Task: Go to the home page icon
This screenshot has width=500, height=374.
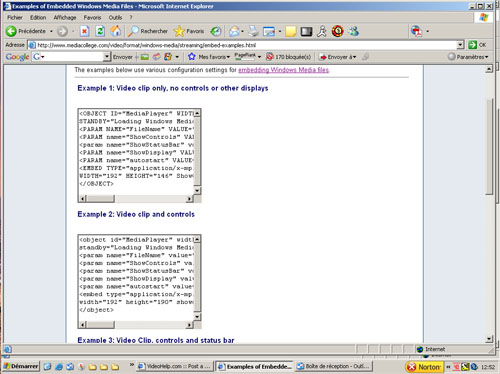Action: pyautogui.click(x=116, y=31)
